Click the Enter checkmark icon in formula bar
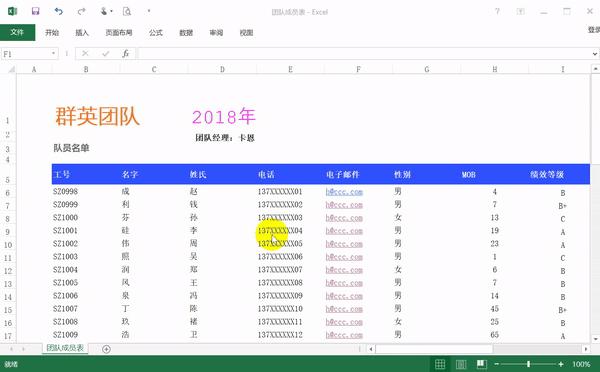Screen dimensions: 600x372 point(106,54)
